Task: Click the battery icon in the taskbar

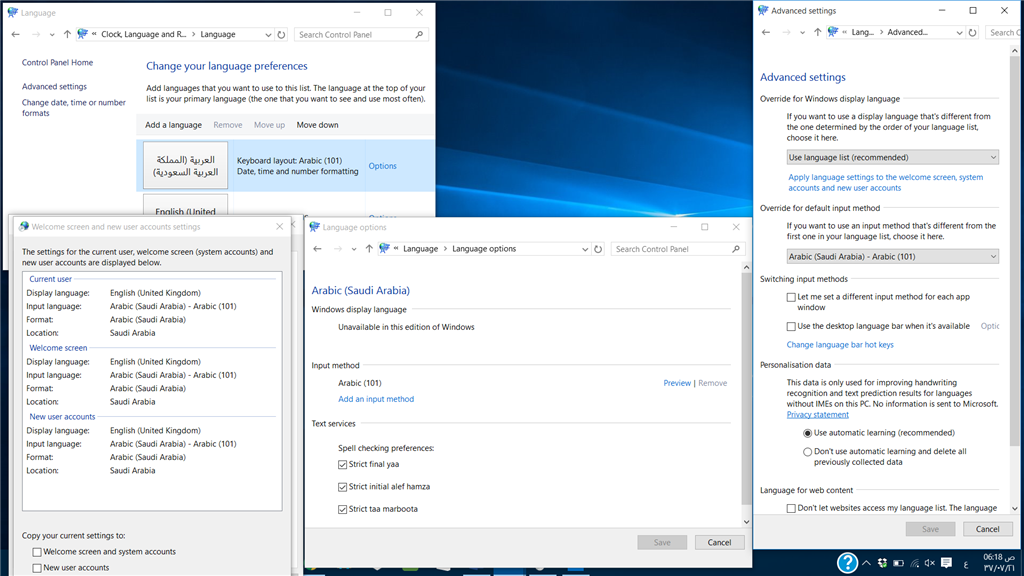Action: (899, 563)
